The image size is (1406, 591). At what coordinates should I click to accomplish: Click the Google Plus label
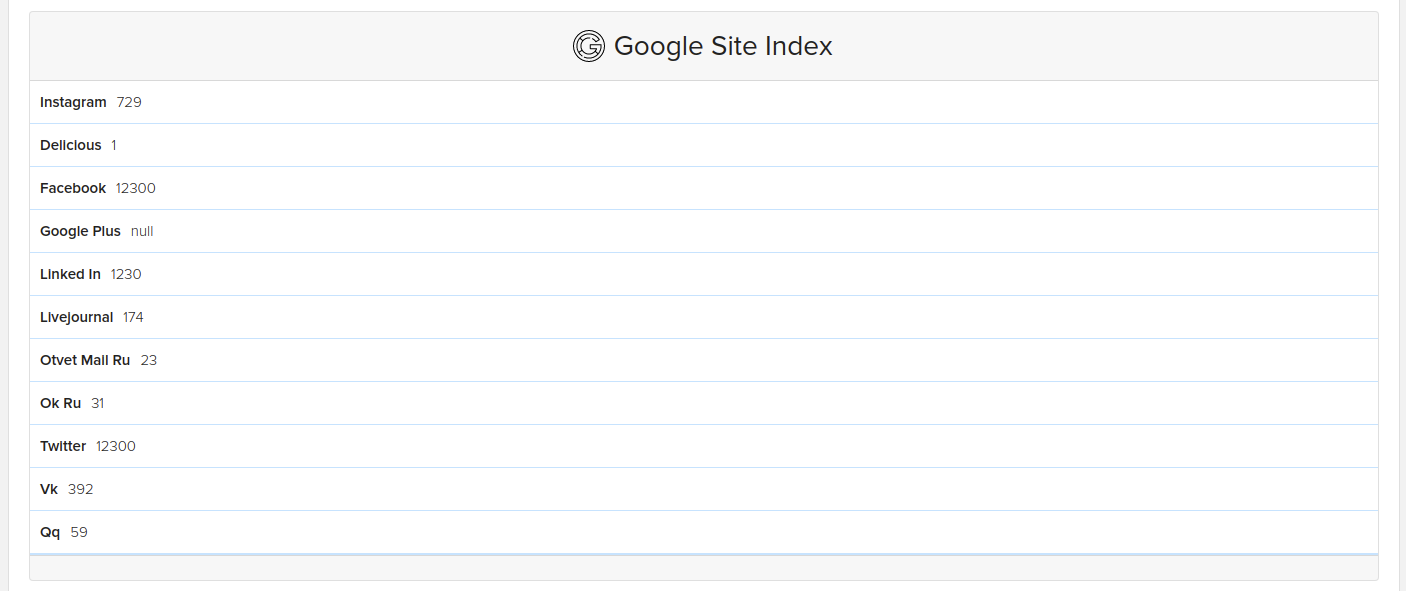pos(80,231)
